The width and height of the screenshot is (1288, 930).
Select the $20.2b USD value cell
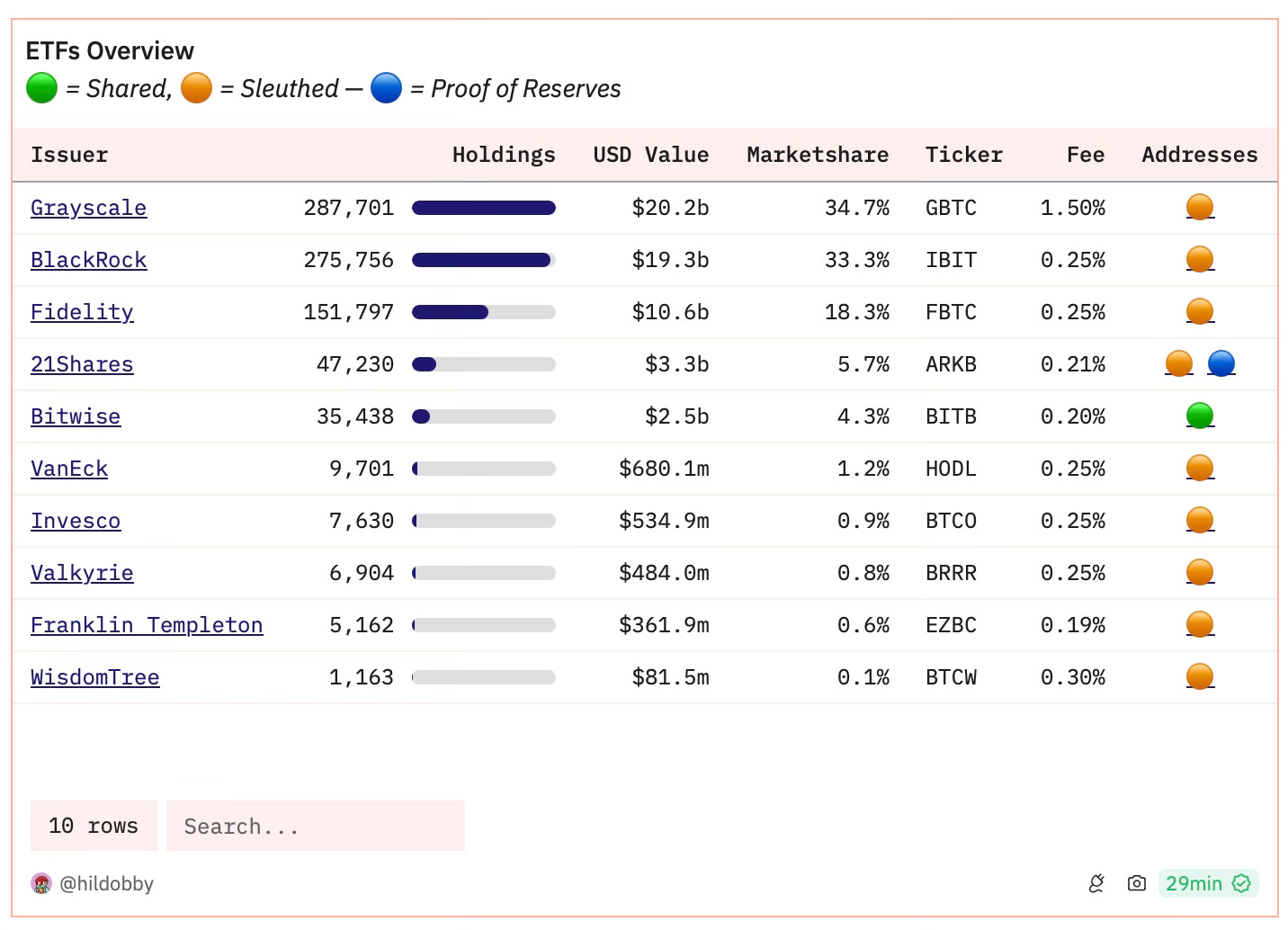pyautogui.click(x=670, y=208)
